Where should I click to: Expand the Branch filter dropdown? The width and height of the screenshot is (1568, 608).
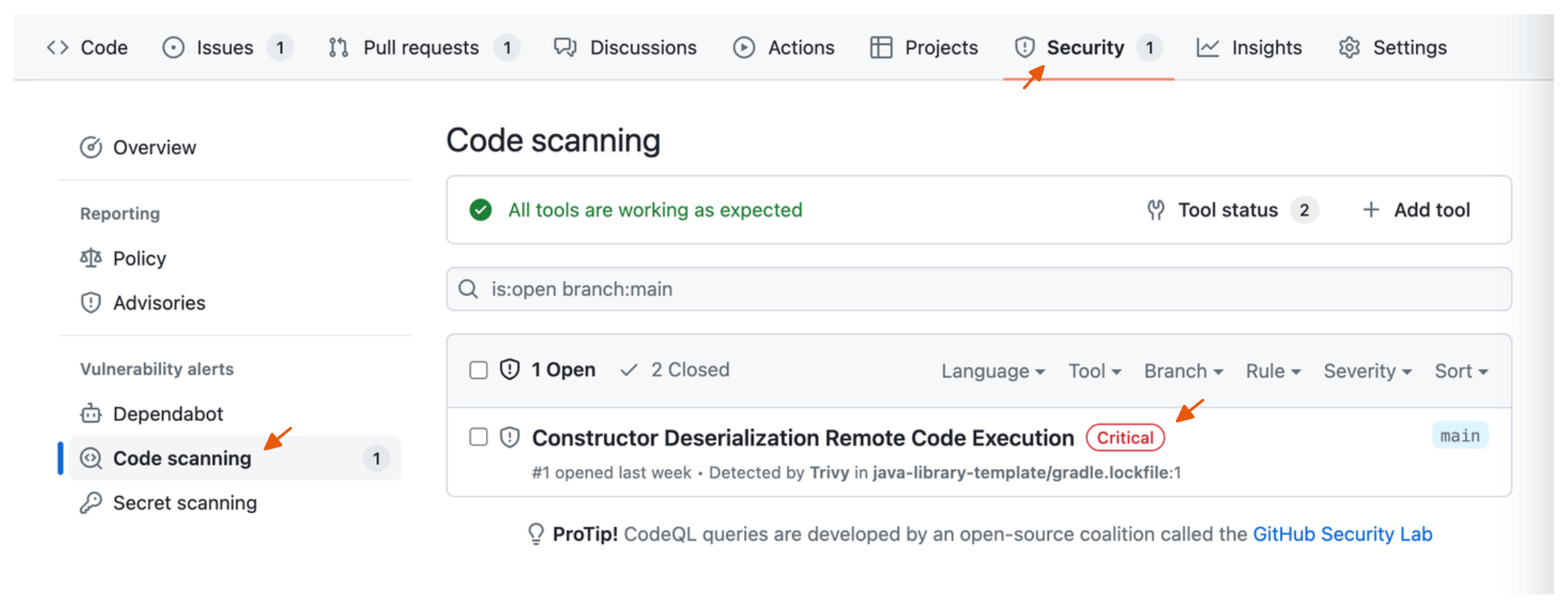coord(1183,371)
